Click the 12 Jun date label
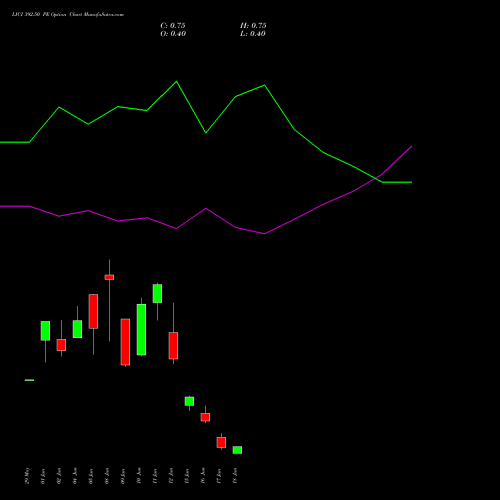This screenshot has height=500, width=500. point(171,476)
